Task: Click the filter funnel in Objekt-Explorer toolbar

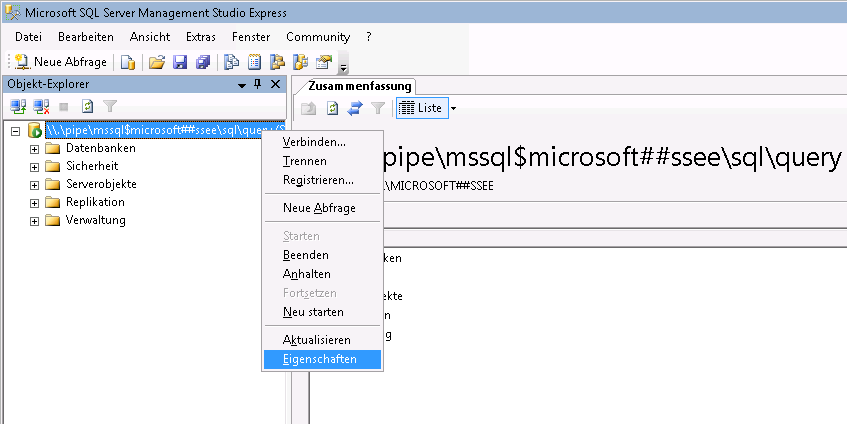Action: pos(110,106)
